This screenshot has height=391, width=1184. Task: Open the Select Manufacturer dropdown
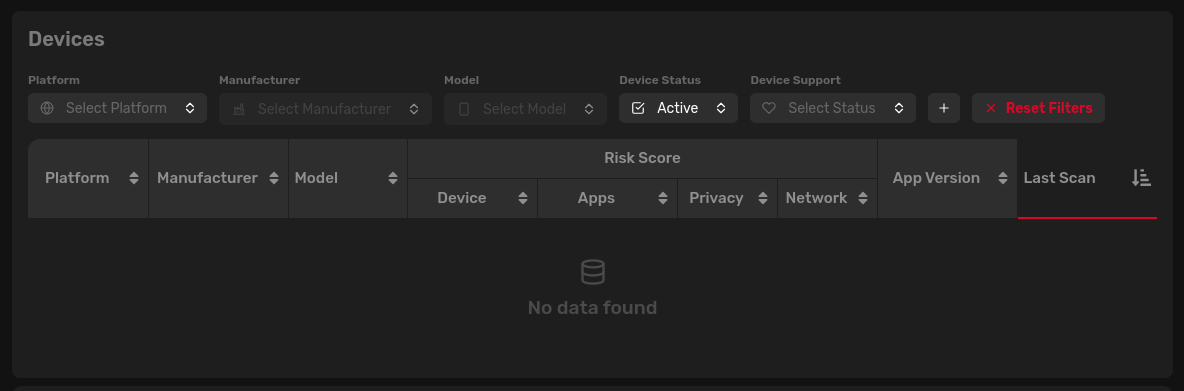point(325,109)
